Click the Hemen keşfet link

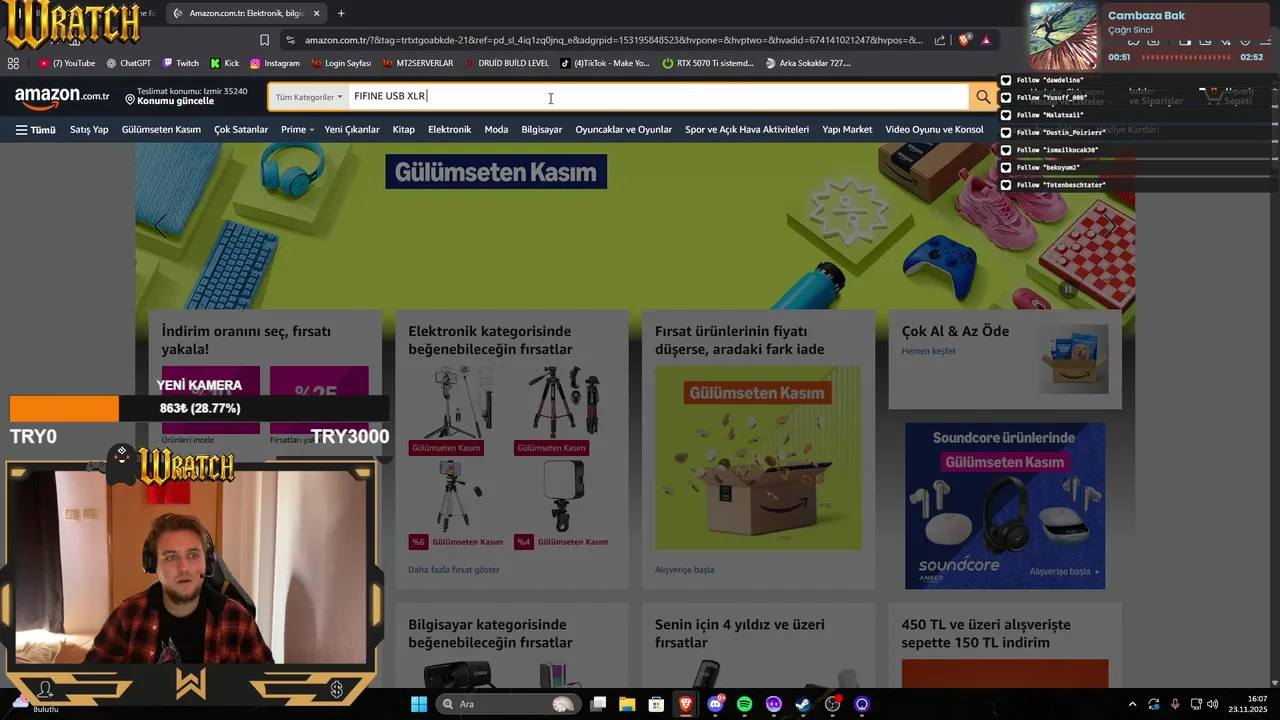click(928, 351)
